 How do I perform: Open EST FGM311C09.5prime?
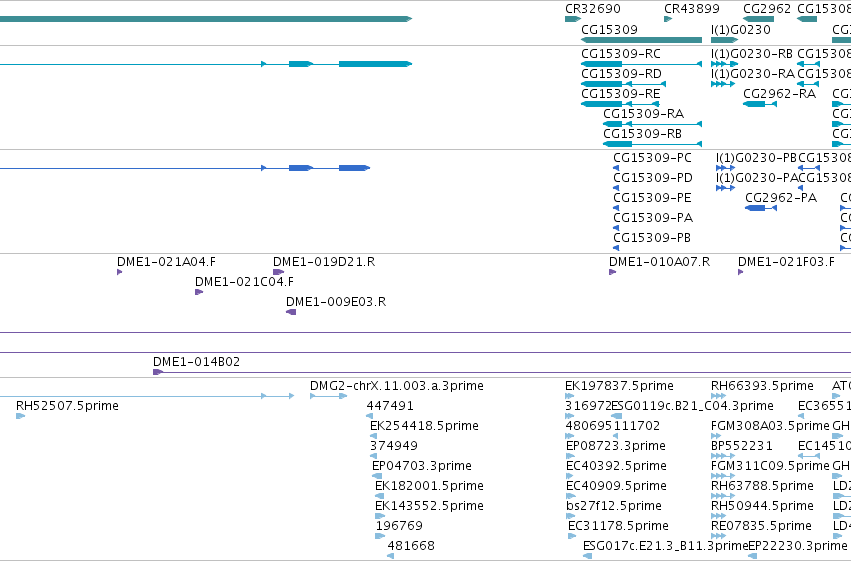click(770, 466)
